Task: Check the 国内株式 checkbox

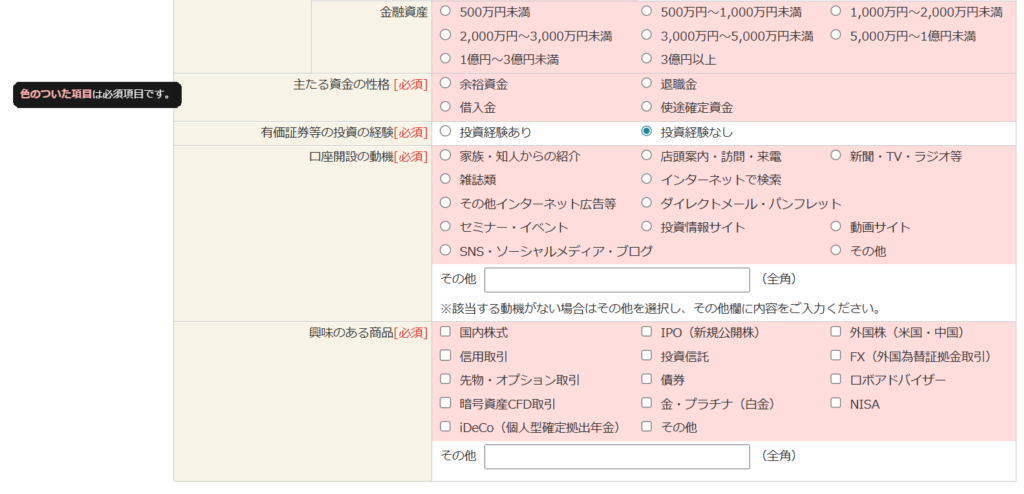Action: (x=446, y=332)
